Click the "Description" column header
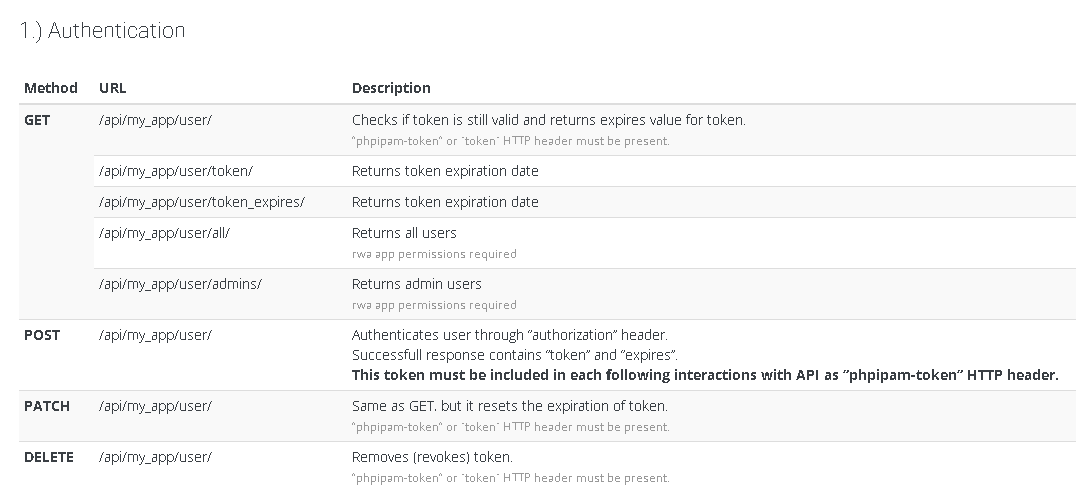Viewport: 1076px width, 495px height. [391, 88]
